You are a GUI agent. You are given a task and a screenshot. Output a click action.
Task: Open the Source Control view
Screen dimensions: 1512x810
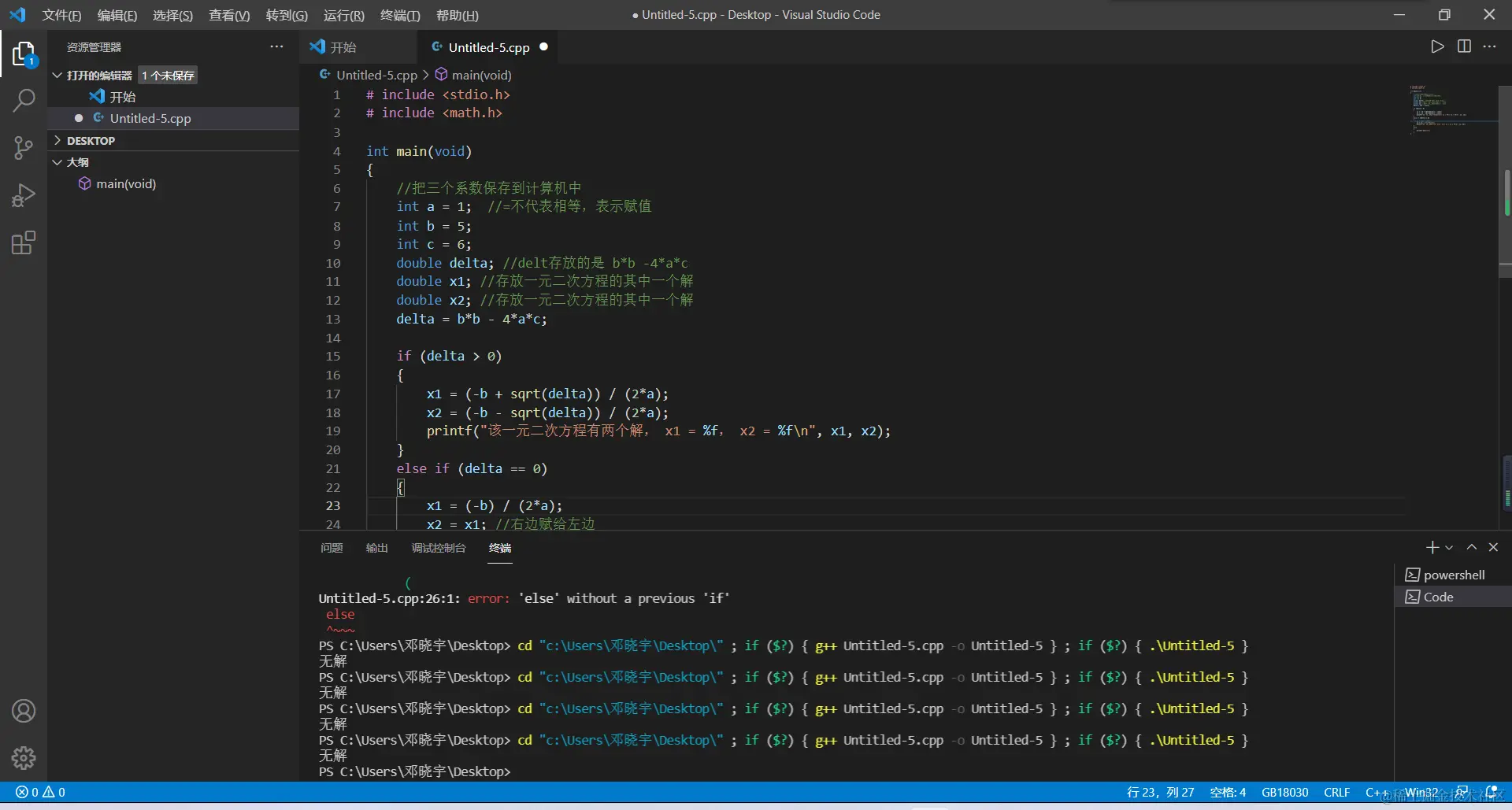[24, 148]
